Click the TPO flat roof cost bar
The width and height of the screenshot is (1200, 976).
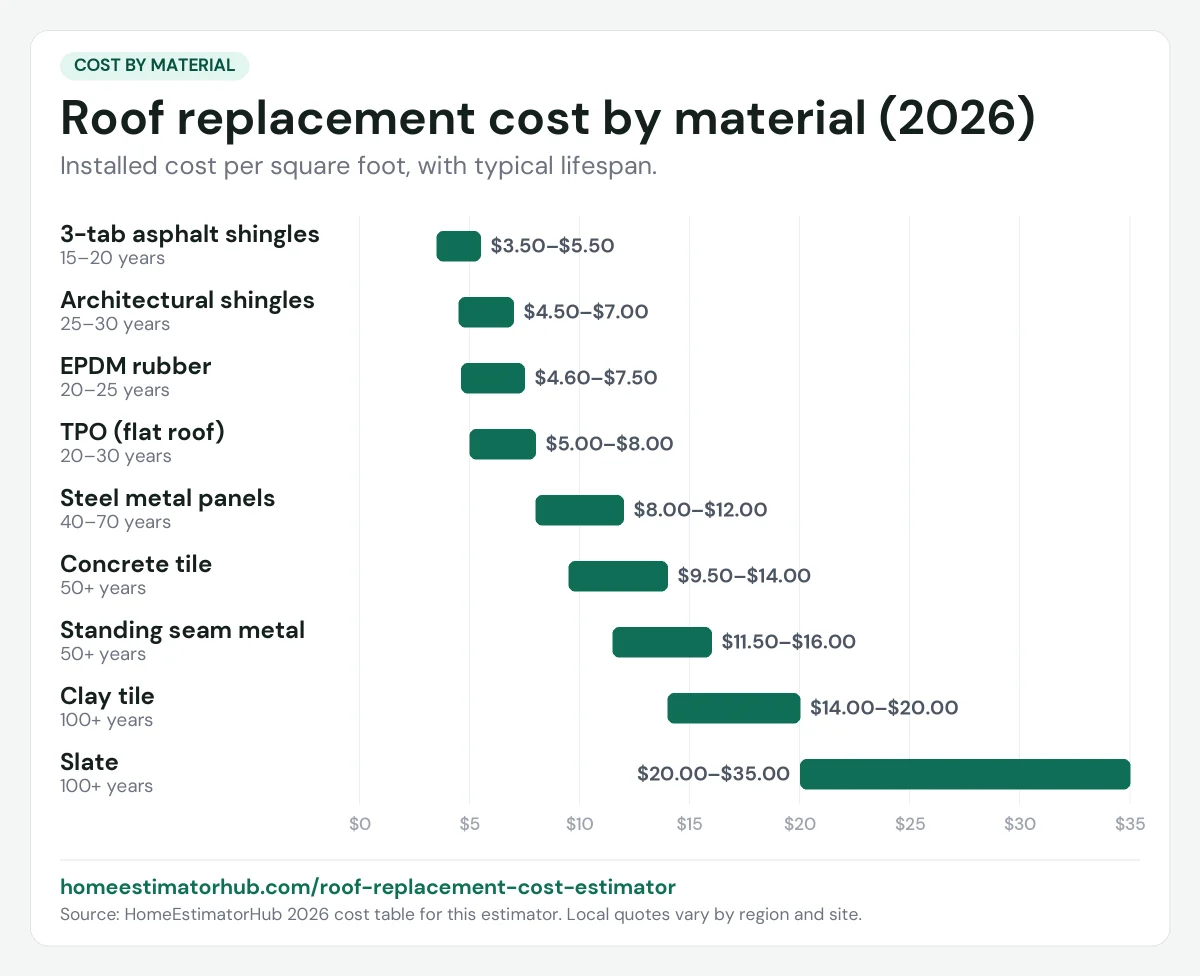point(503,444)
